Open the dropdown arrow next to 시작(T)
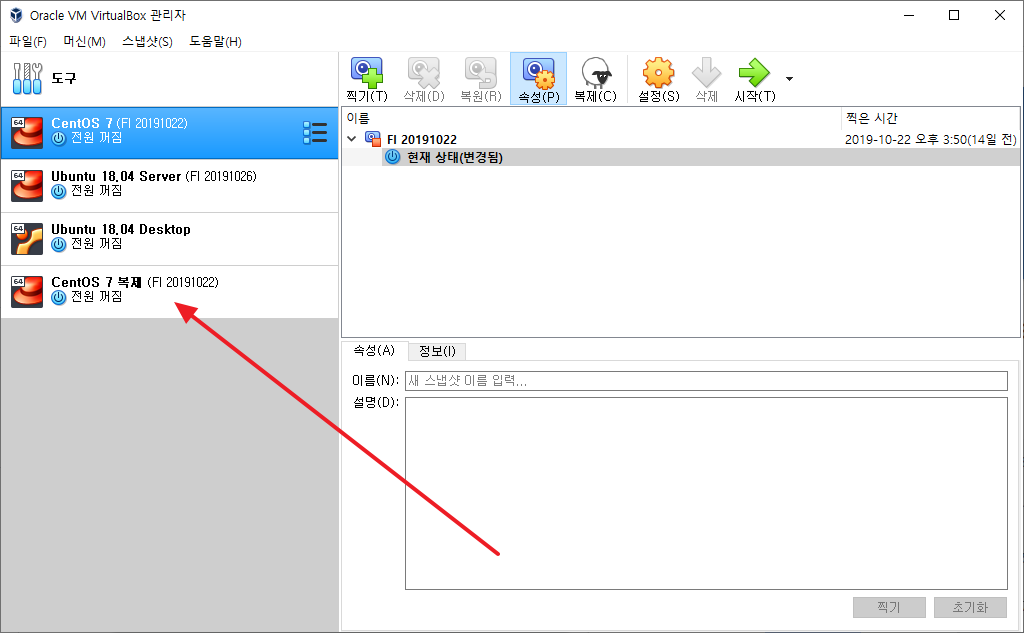 click(x=790, y=79)
